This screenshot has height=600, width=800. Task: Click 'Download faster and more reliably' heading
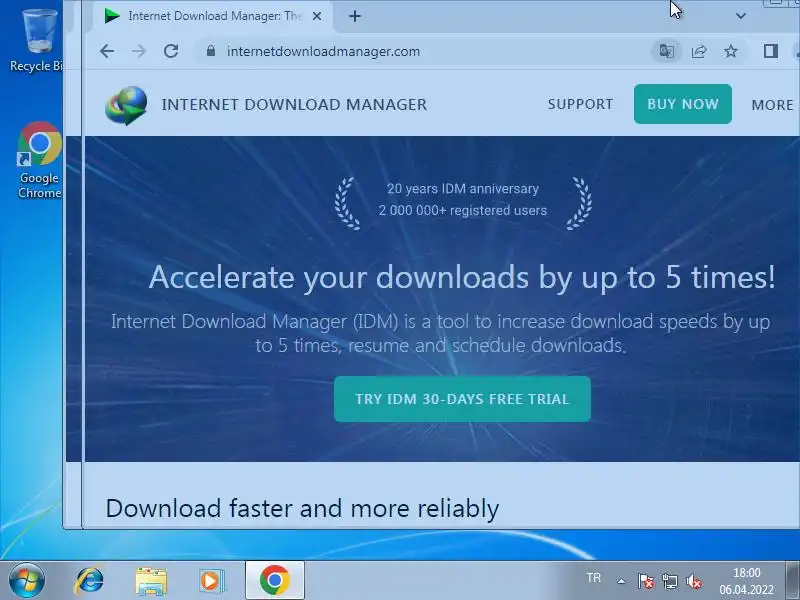(302, 509)
